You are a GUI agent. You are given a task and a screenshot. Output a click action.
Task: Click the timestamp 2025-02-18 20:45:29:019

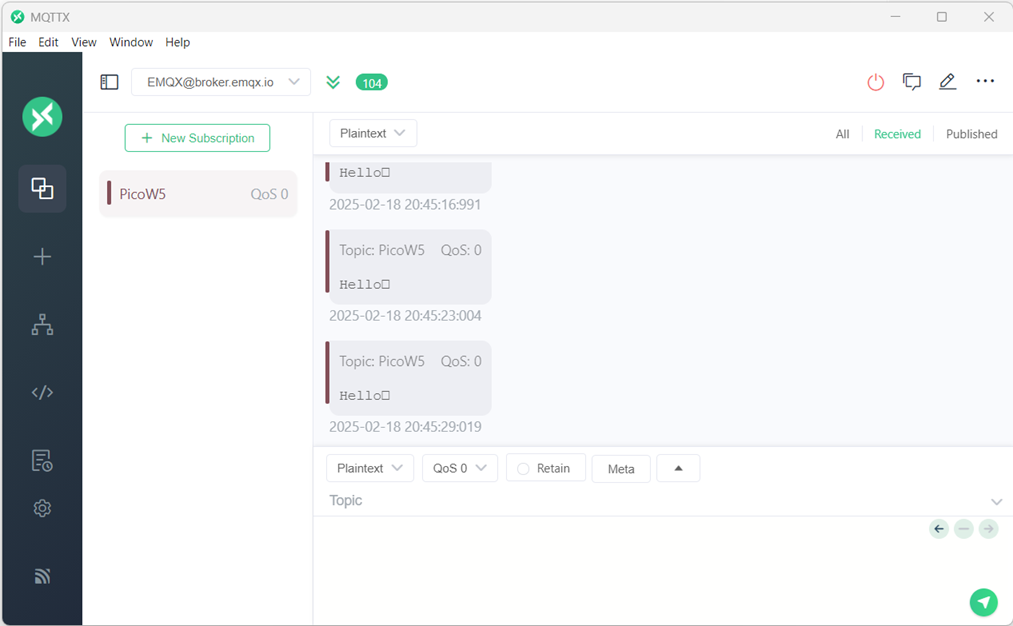405,427
